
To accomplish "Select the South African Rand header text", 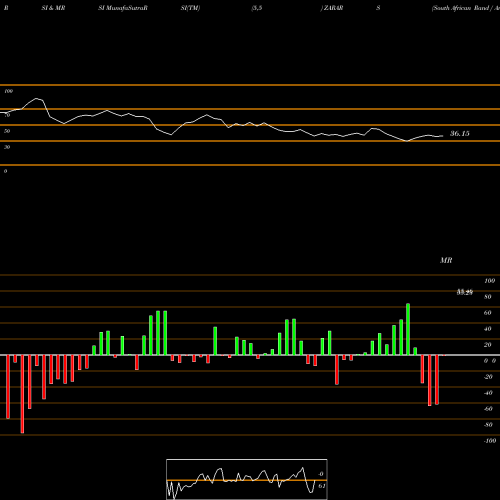I will pos(466,8).
